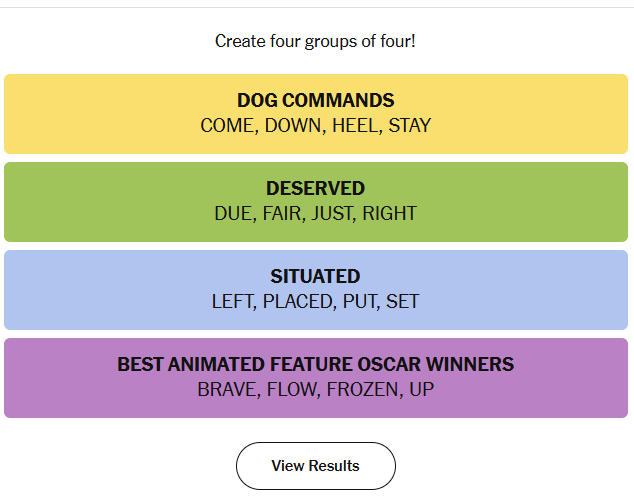Click the "Create four groups of four!" instruction text

point(315,41)
